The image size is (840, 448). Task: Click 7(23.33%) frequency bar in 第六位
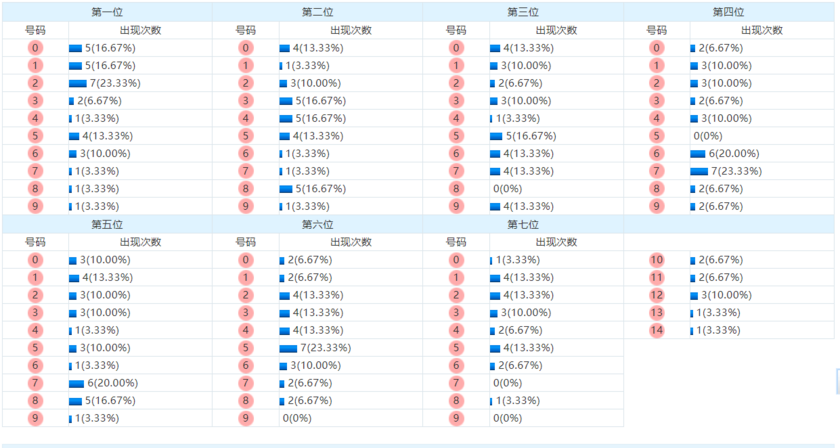pyautogui.click(x=288, y=348)
